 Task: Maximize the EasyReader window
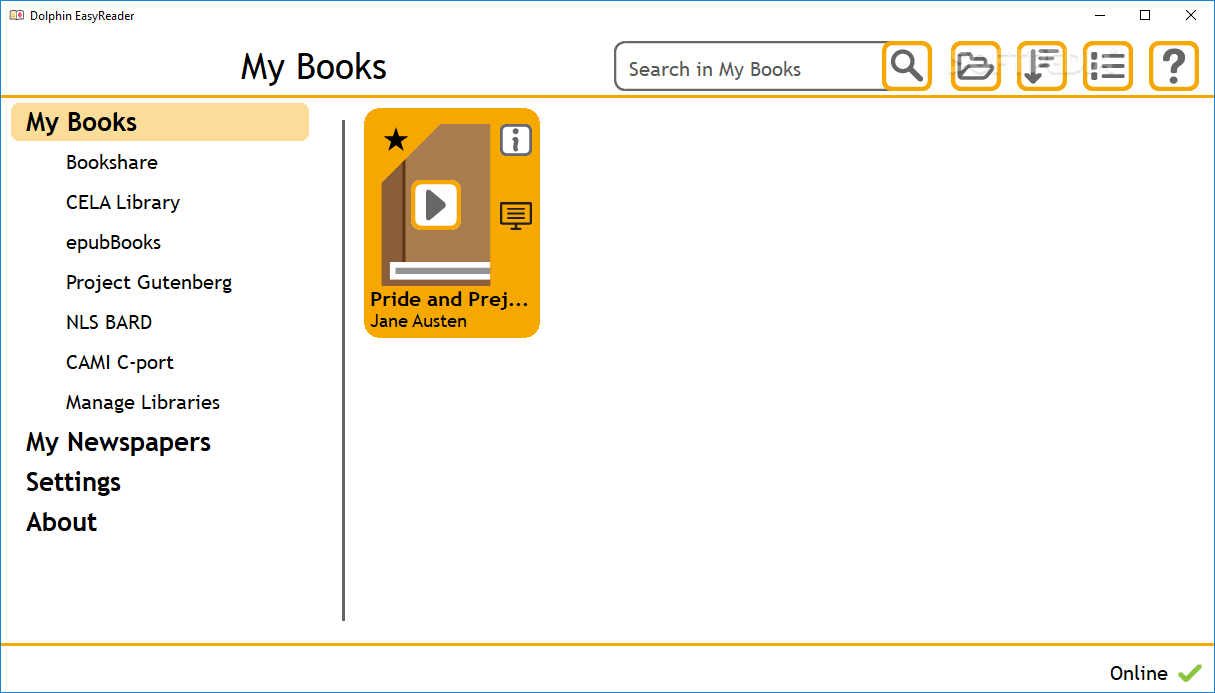pyautogui.click(x=1145, y=15)
